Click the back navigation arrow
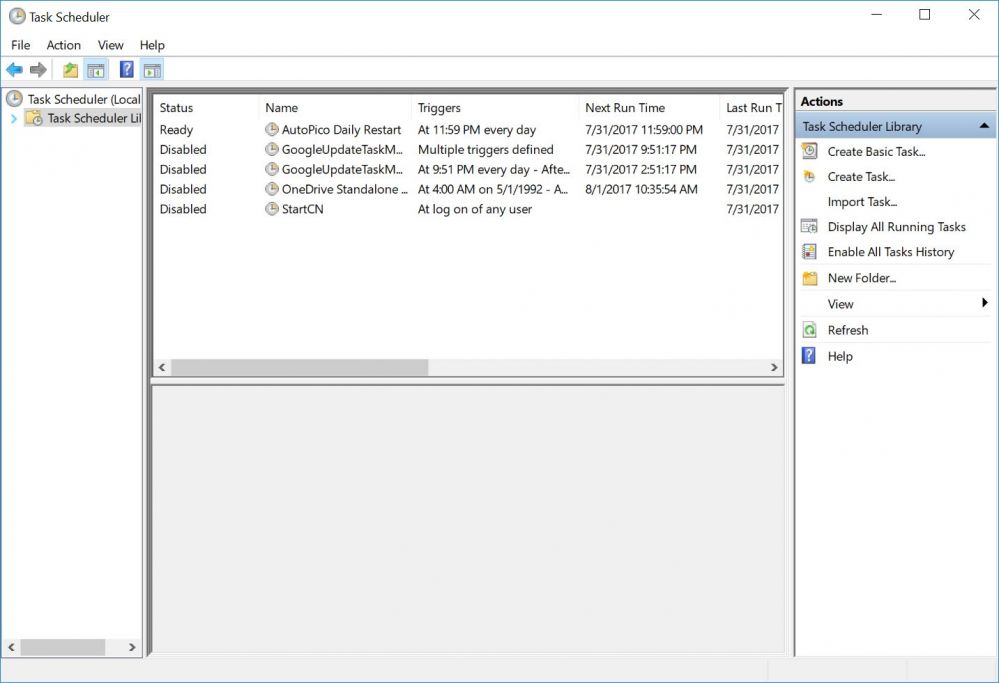The width and height of the screenshot is (999, 683). tap(14, 69)
